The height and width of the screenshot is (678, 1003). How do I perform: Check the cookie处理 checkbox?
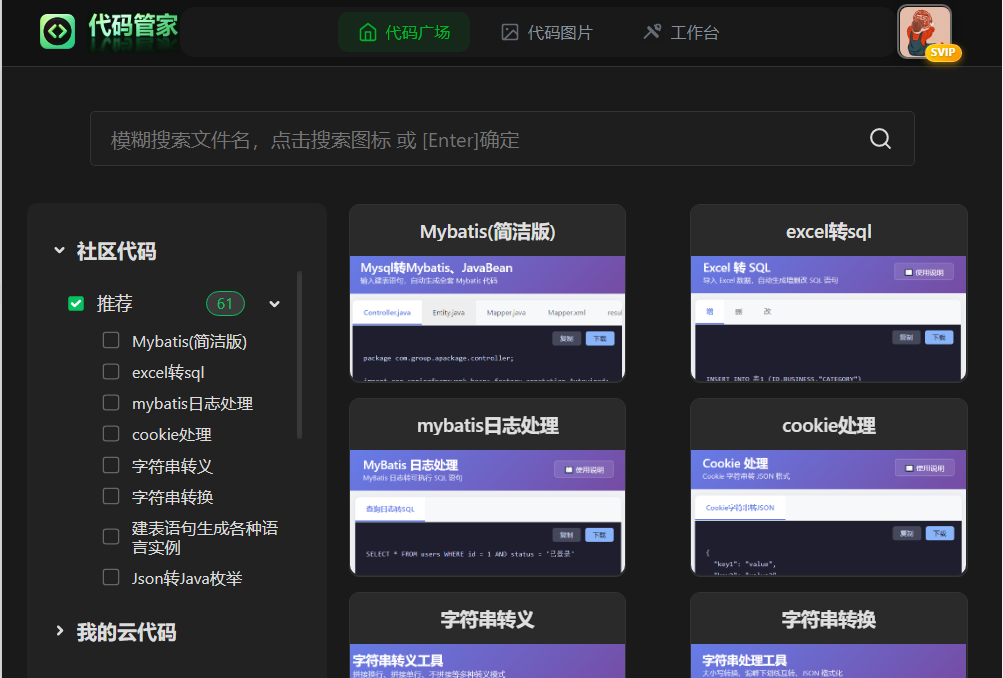coord(111,434)
